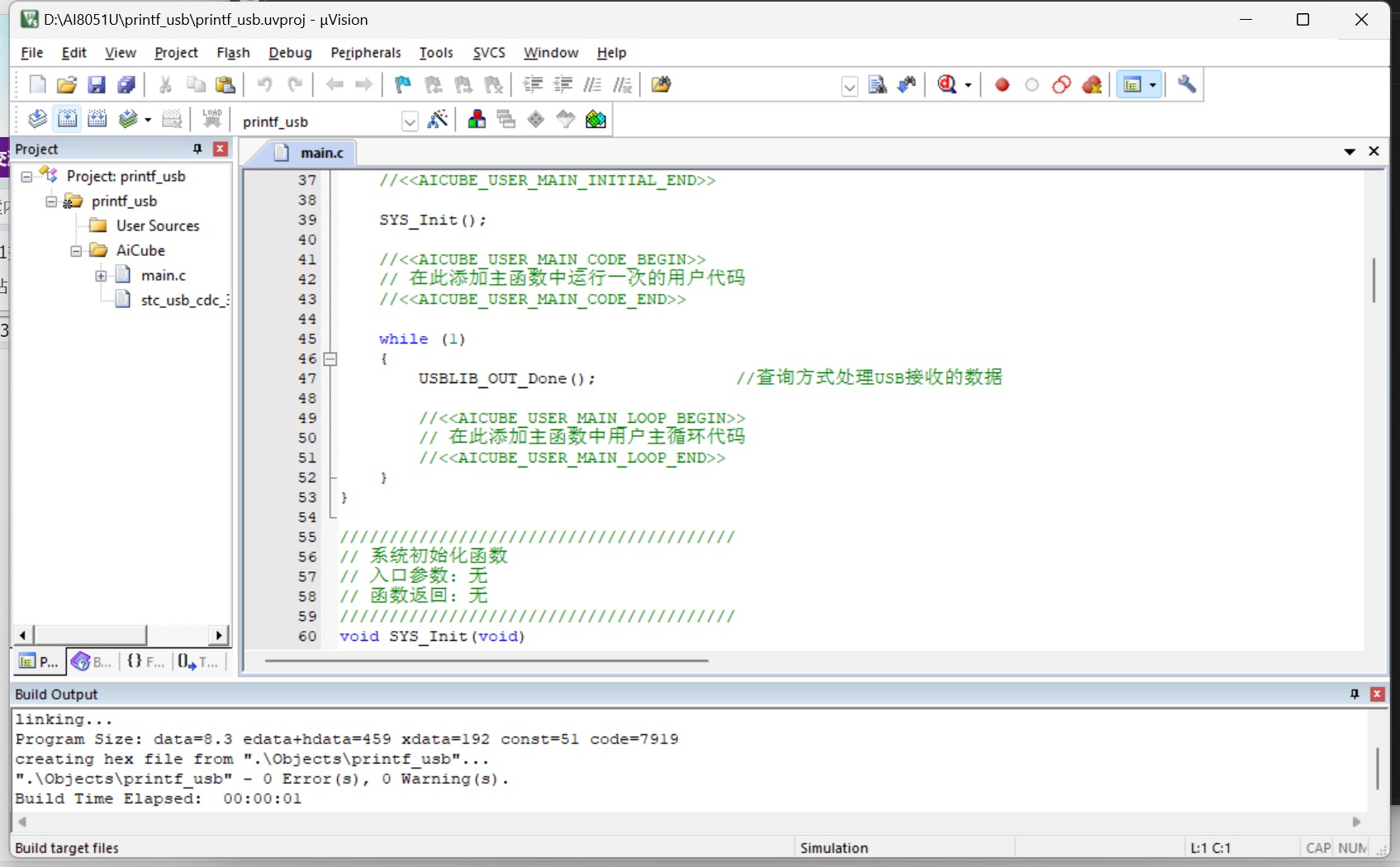
Task: Collapse the while loop fold marker at line 46
Action: coord(330,359)
